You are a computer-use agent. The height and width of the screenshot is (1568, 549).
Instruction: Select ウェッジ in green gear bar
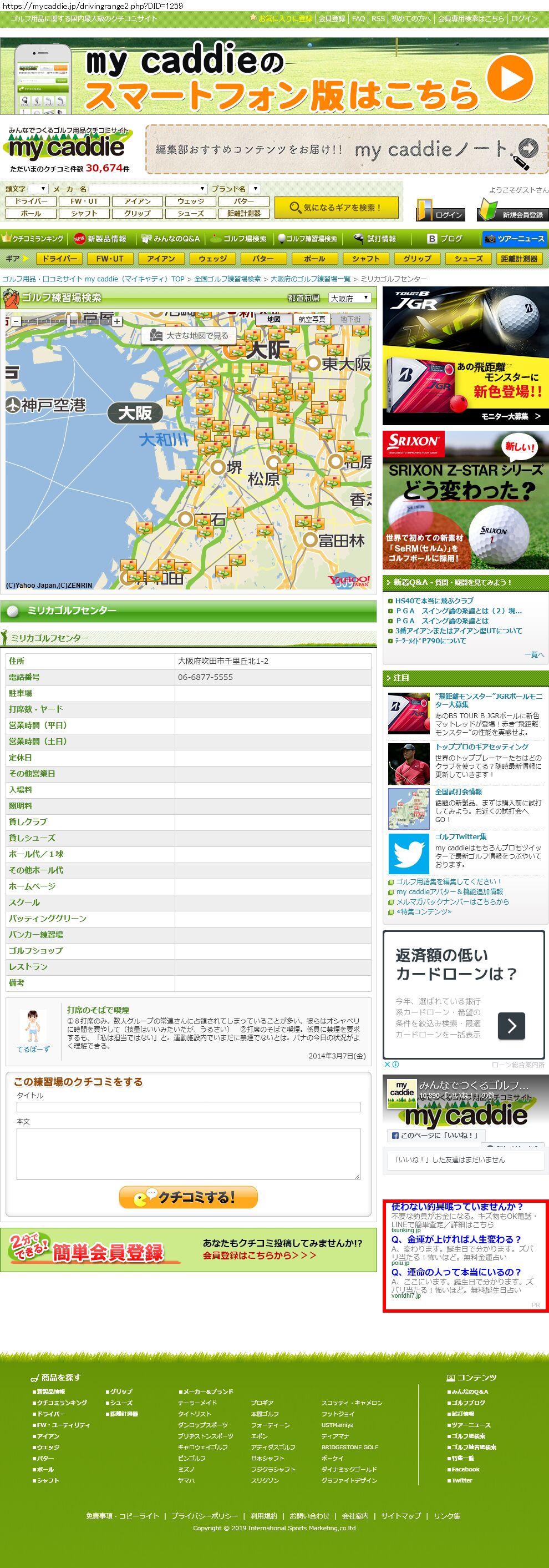point(212,259)
